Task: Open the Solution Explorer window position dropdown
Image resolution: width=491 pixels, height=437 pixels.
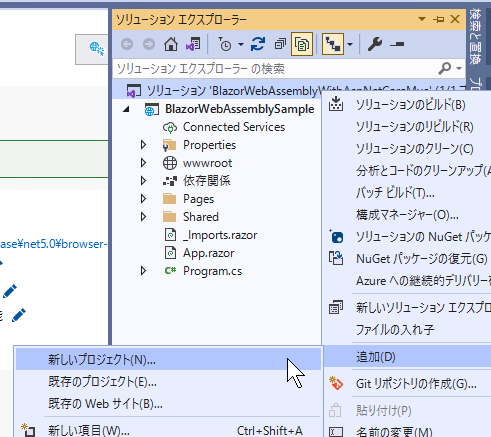Action: pyautogui.click(x=422, y=19)
